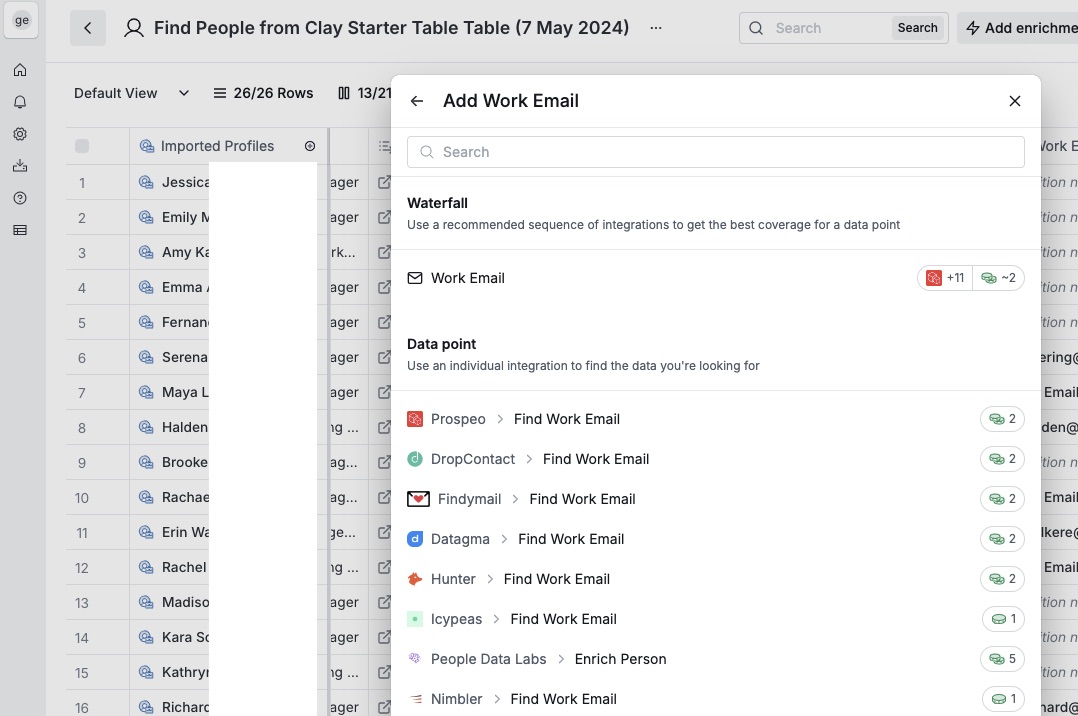
Task: Expand the Default View dropdown
Action: 131,93
